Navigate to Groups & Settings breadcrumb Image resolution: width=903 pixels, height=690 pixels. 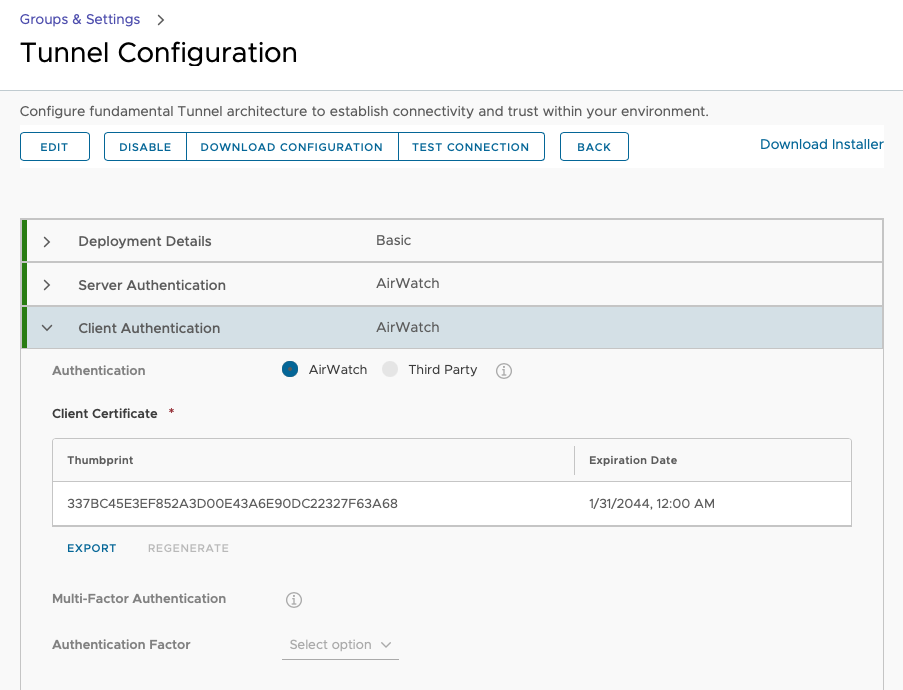(x=80, y=20)
